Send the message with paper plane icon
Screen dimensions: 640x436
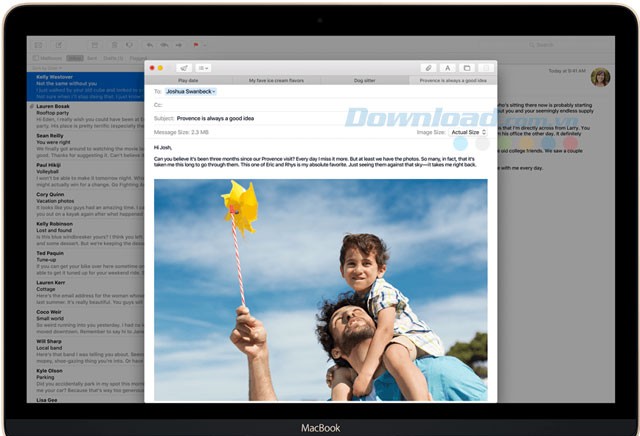coord(184,68)
